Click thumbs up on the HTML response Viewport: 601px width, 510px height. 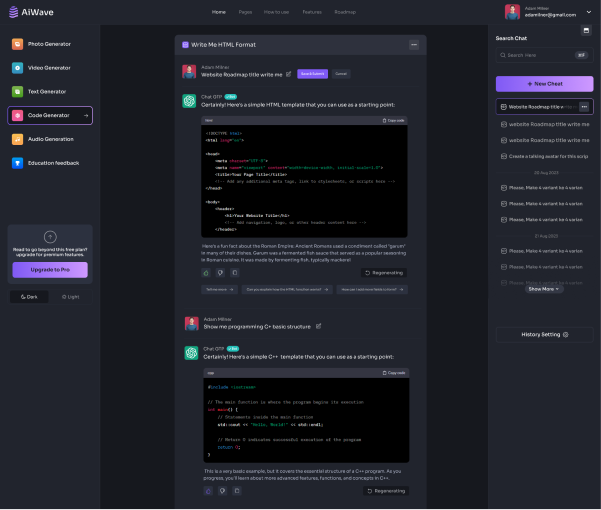pyautogui.click(x=206, y=272)
